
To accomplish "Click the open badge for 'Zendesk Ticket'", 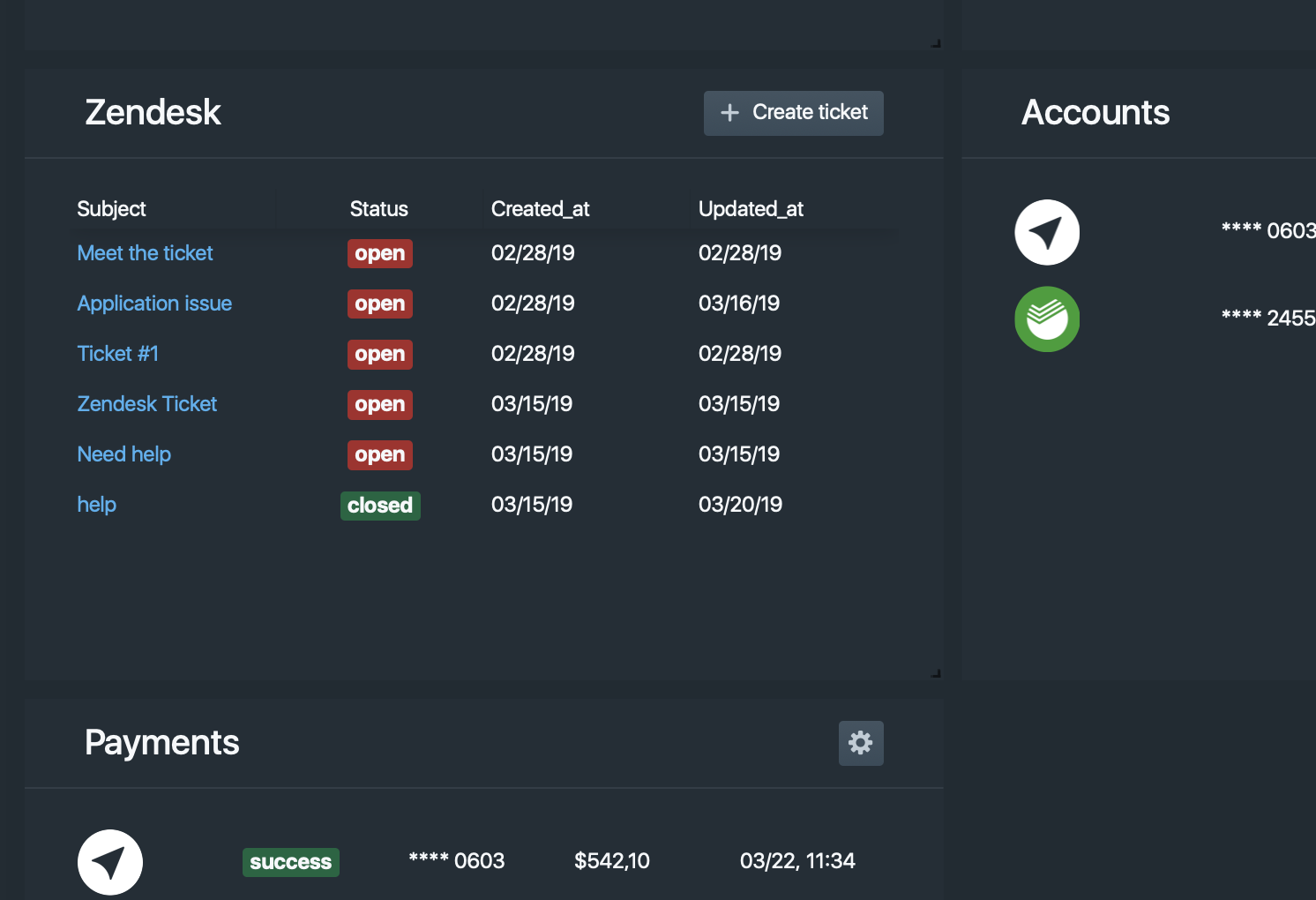I will coord(380,404).
